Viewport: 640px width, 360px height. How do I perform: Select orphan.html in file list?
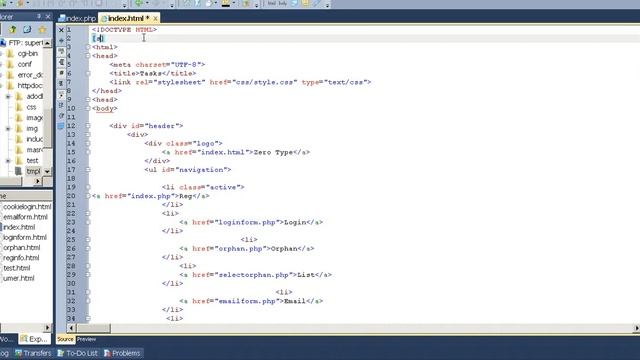pyautogui.click(x=22, y=247)
